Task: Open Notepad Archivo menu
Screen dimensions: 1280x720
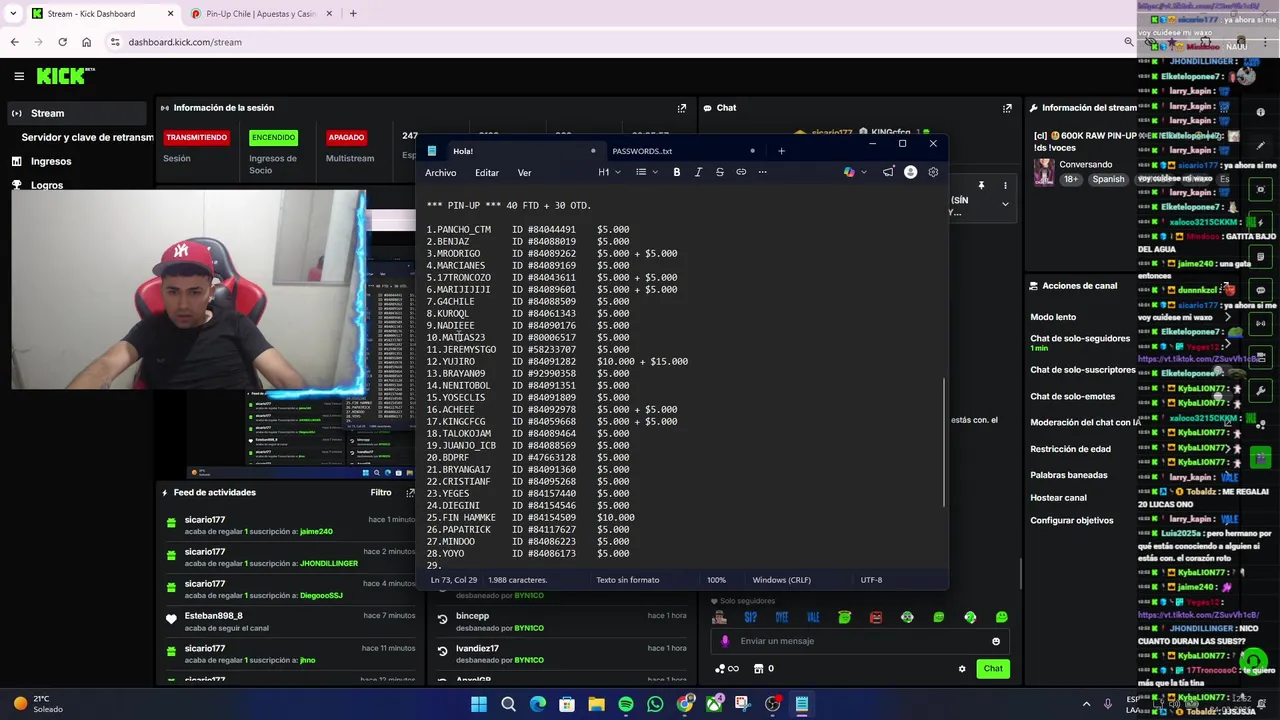Action: (x=440, y=173)
